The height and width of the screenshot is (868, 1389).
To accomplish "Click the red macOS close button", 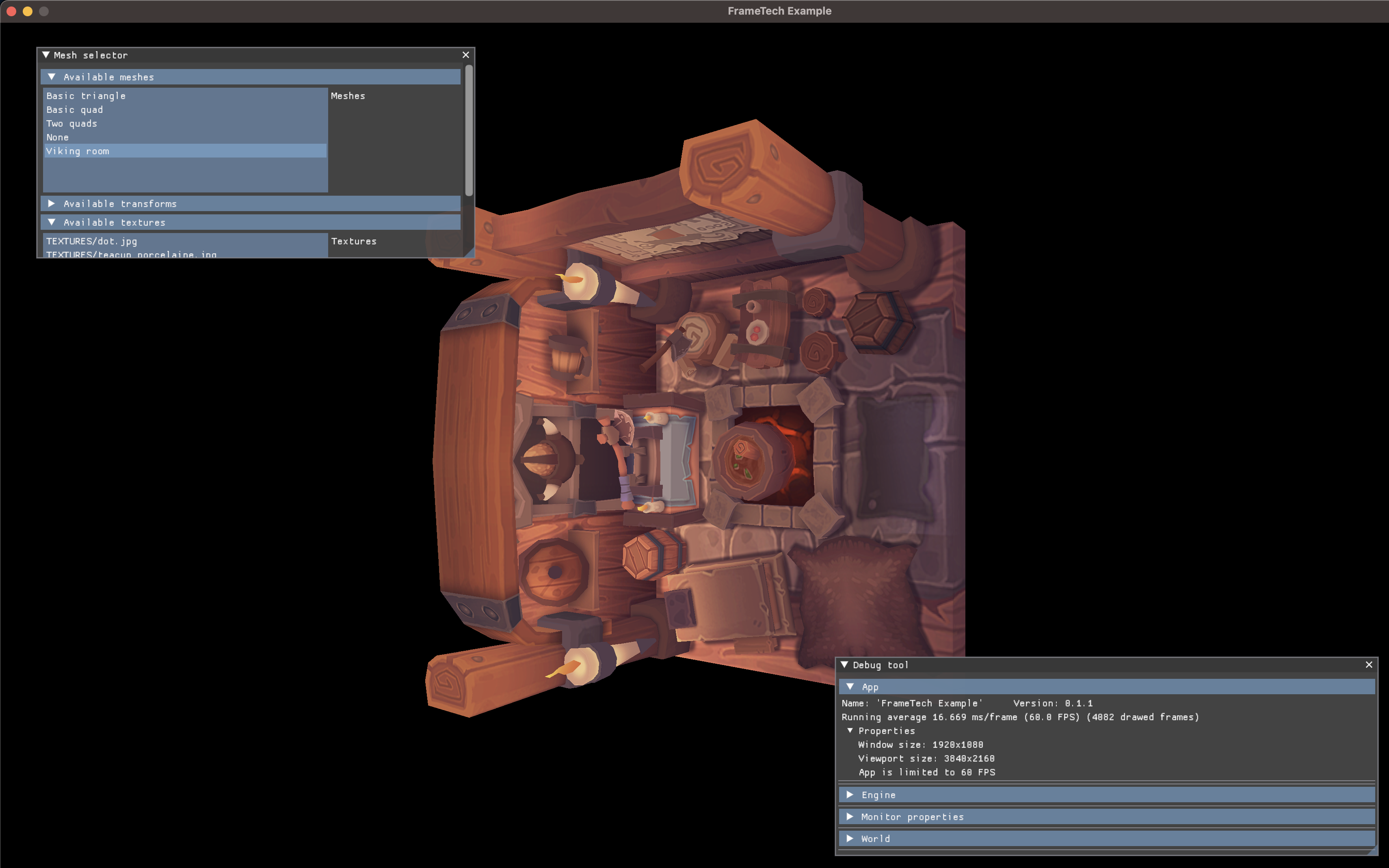I will [11, 11].
